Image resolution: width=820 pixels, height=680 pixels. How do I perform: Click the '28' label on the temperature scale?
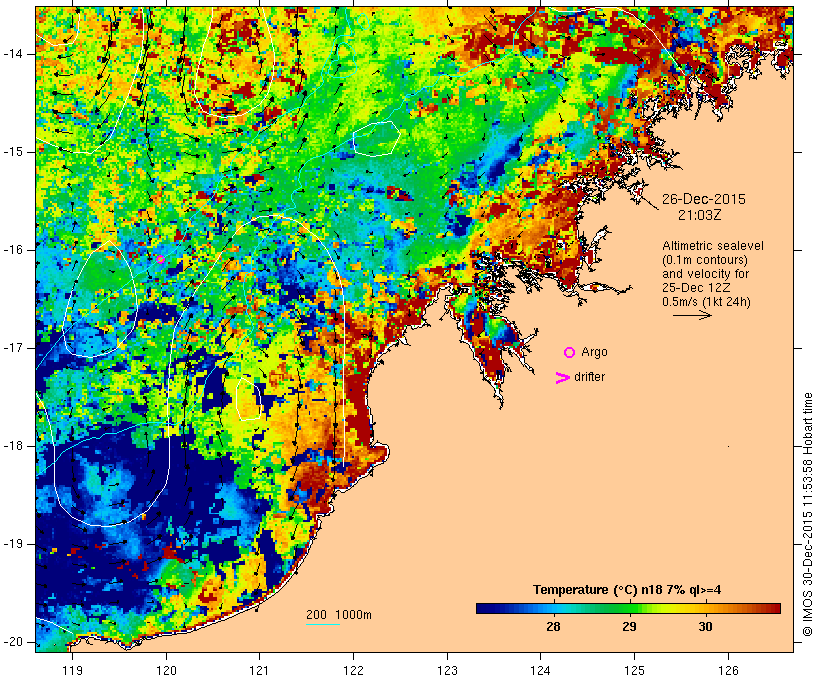[553, 627]
